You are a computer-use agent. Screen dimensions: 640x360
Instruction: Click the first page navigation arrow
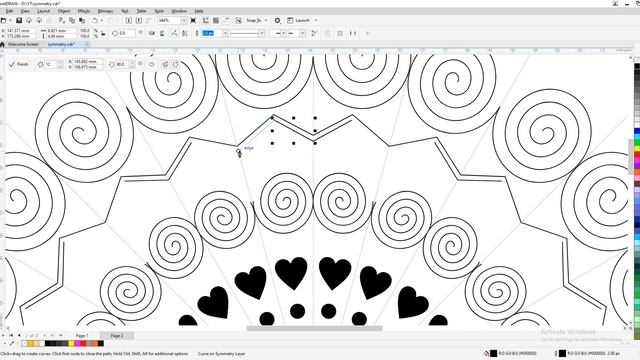[11, 336]
